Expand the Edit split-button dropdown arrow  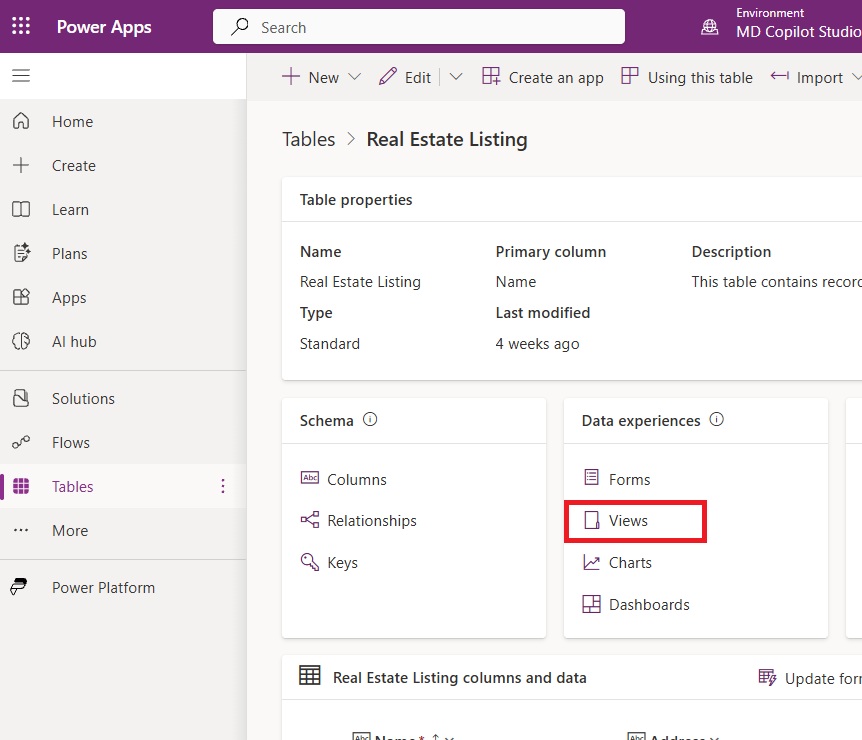click(x=456, y=78)
